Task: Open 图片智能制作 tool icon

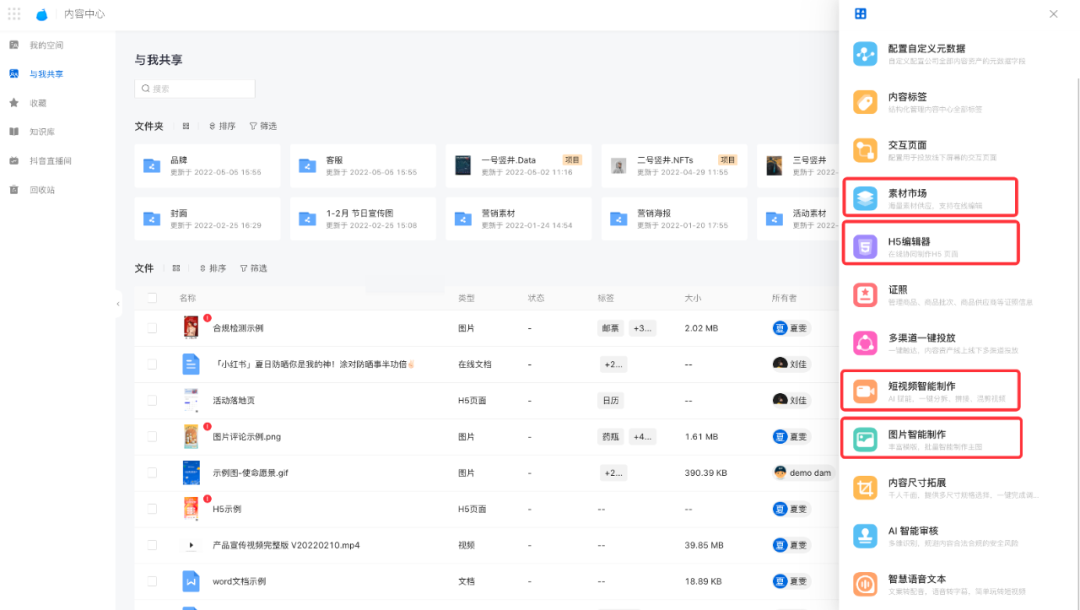Action: (x=865, y=439)
